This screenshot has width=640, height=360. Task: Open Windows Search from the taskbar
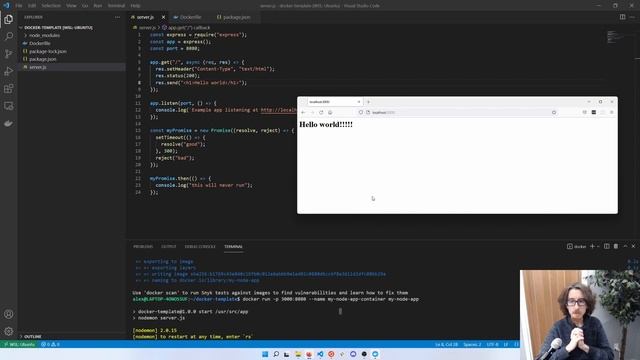click(x=276, y=354)
